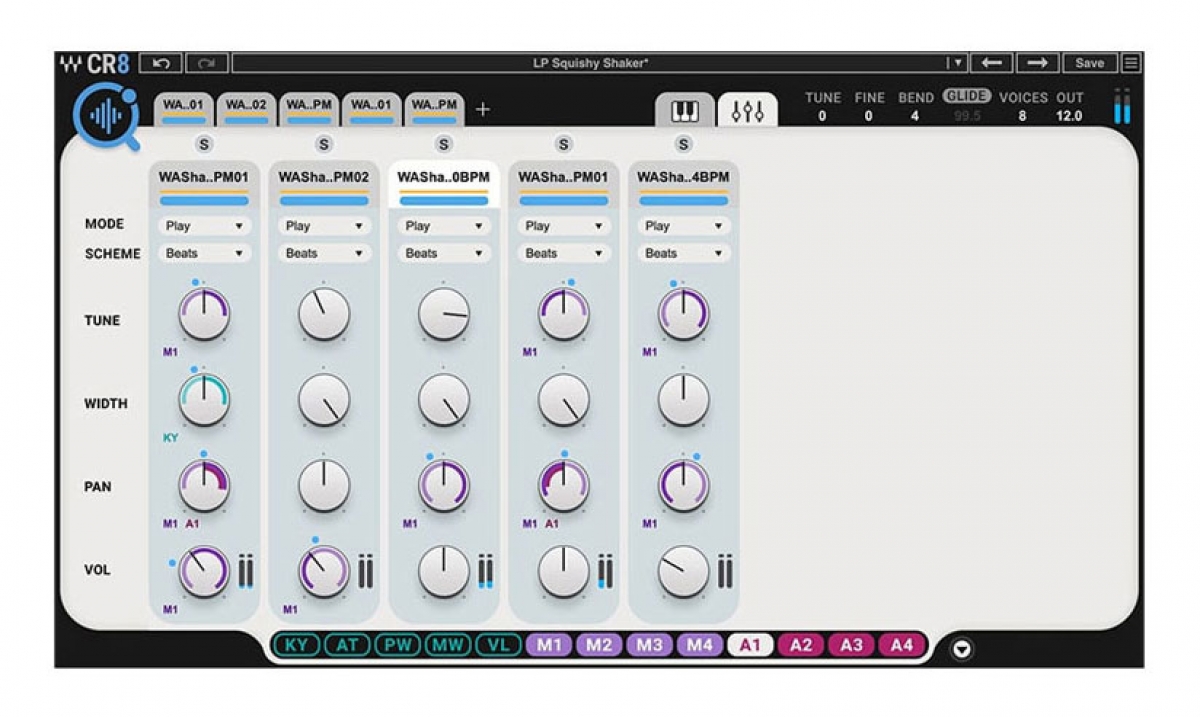This screenshot has height=717, width=1200.
Task: Click the level meter beside WASha..0BPM VOL knob
Action: pos(485,572)
